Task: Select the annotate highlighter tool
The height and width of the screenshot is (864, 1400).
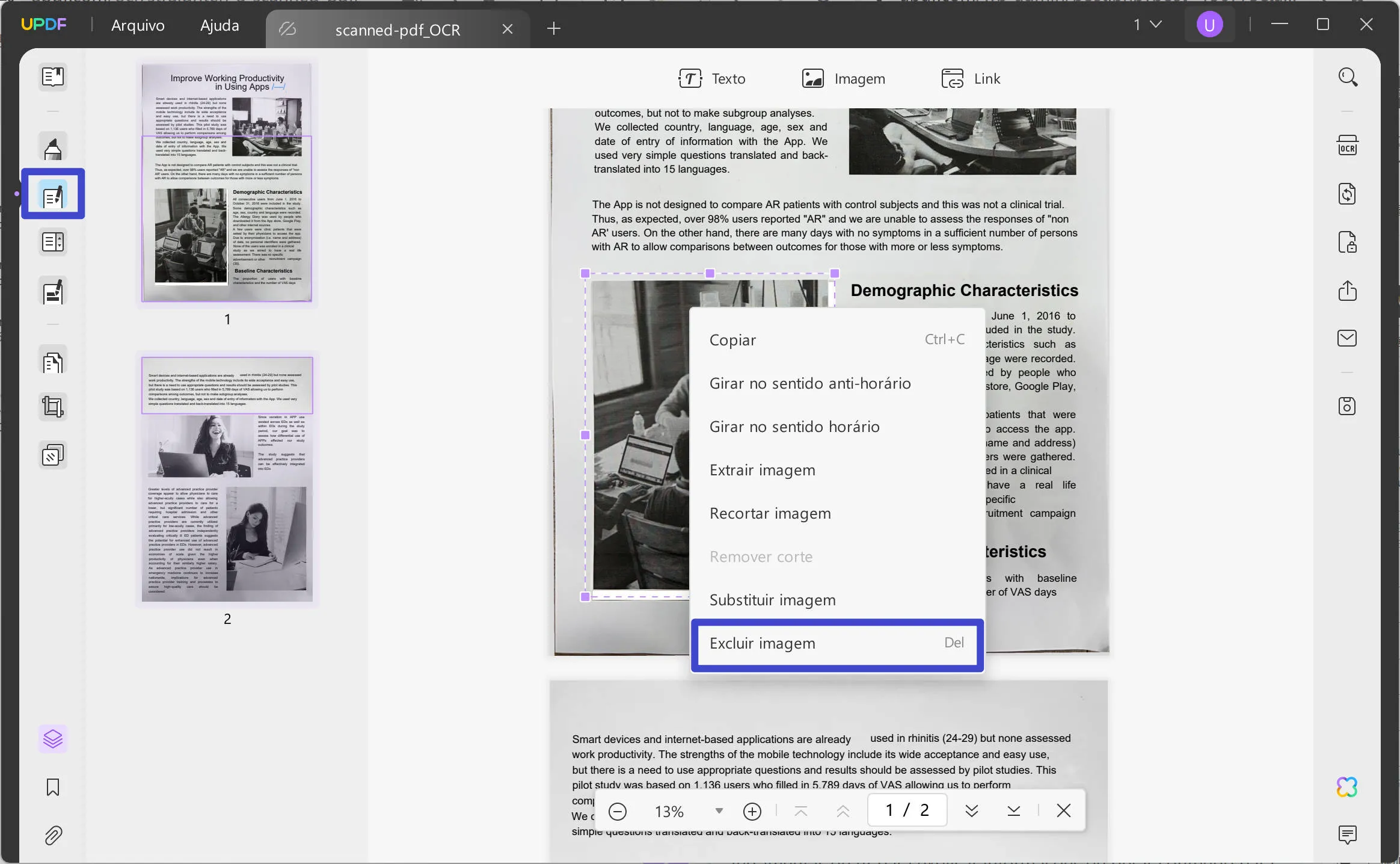Action: (x=53, y=146)
